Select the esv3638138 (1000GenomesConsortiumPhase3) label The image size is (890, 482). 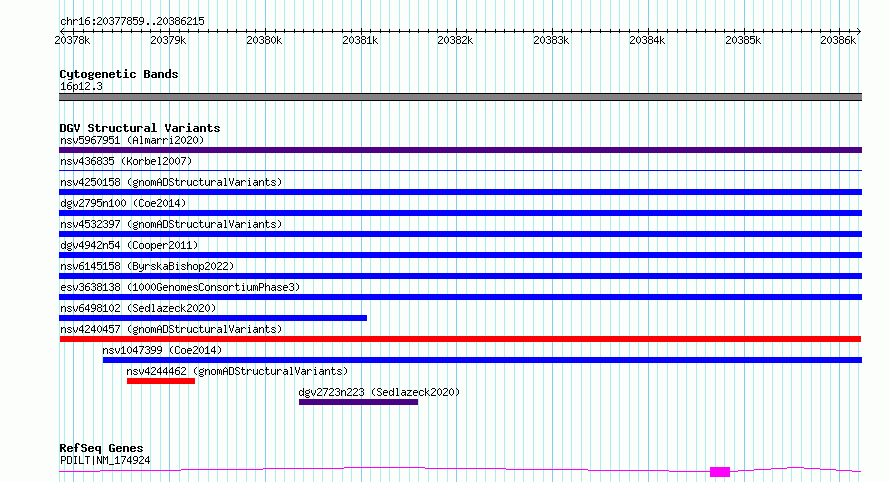point(180,287)
